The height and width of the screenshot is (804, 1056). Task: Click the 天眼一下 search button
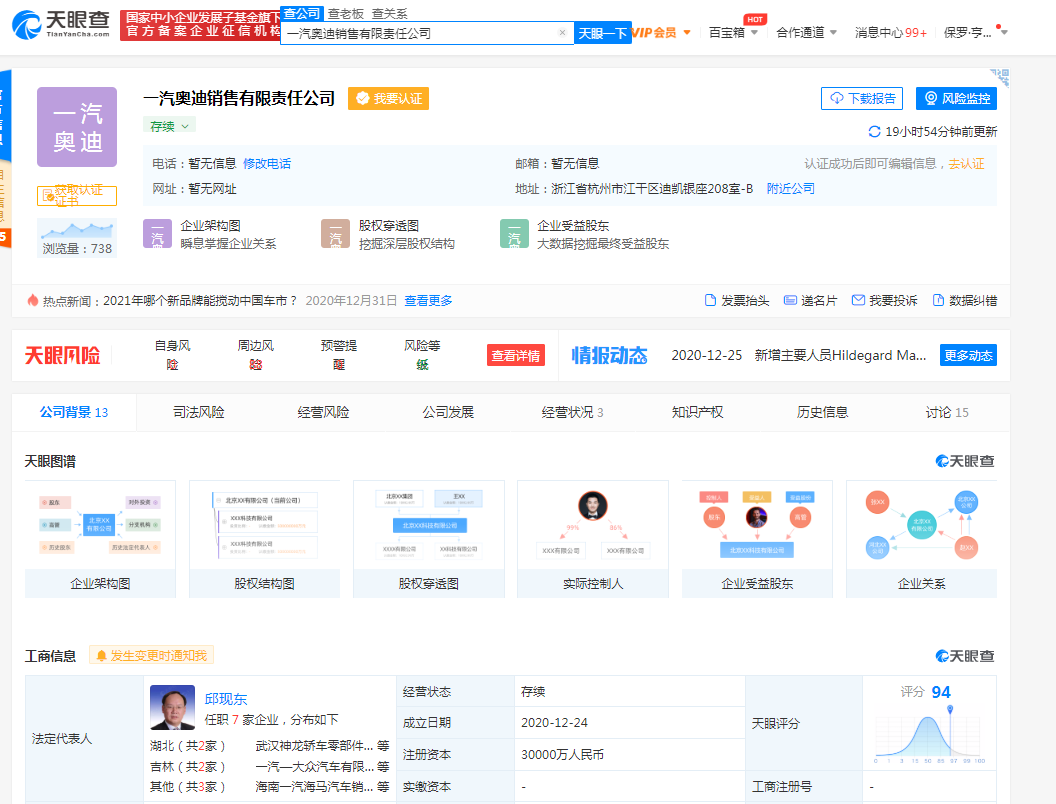(603, 33)
